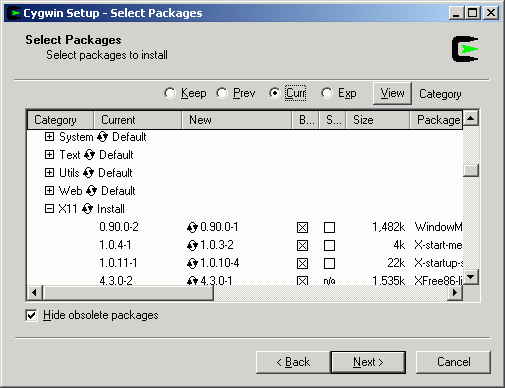The image size is (505, 388).
Task: Toggle binary checkbox for X-start-menu 4k row
Action: 302,246
